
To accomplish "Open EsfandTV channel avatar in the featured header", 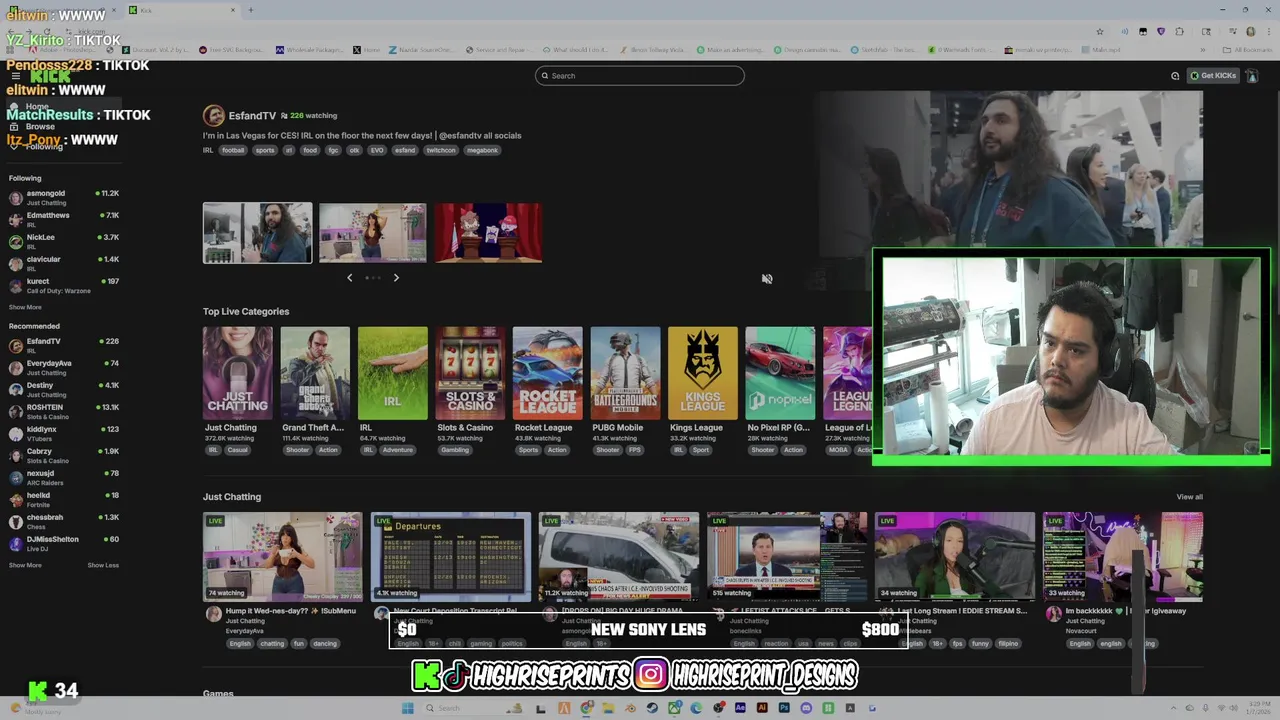I will tap(213, 116).
